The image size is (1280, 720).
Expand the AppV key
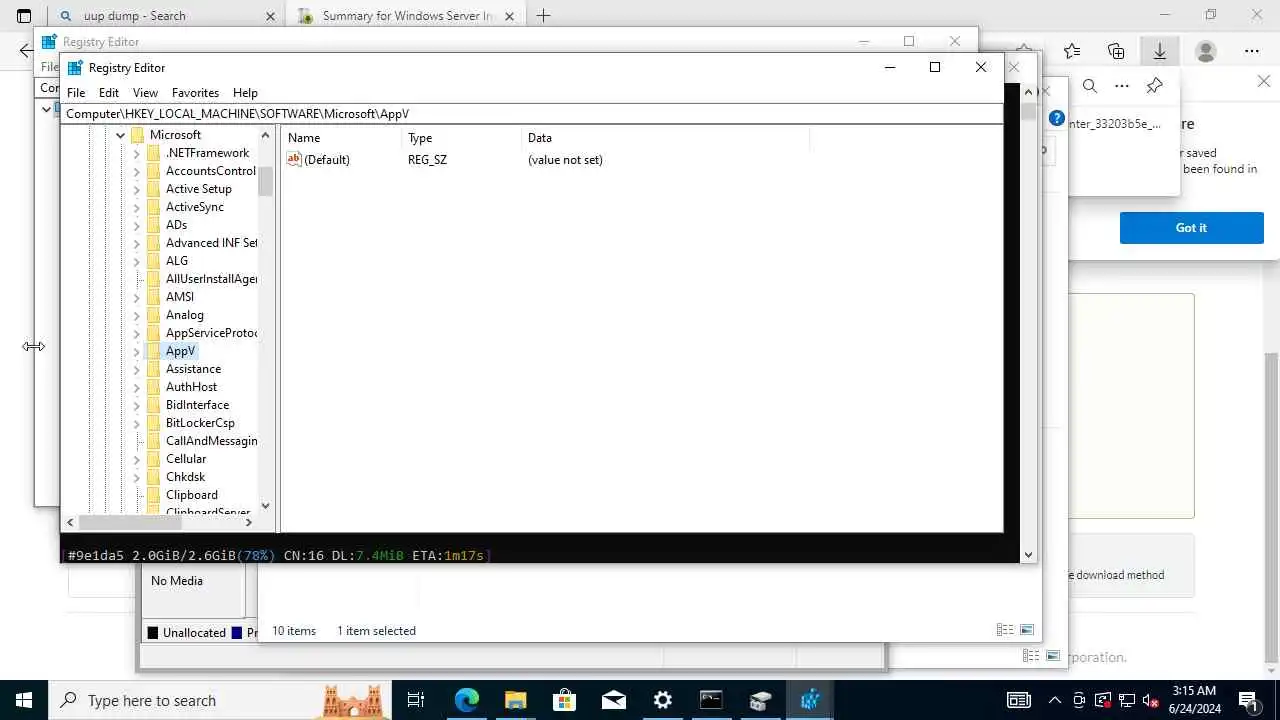[137, 351]
